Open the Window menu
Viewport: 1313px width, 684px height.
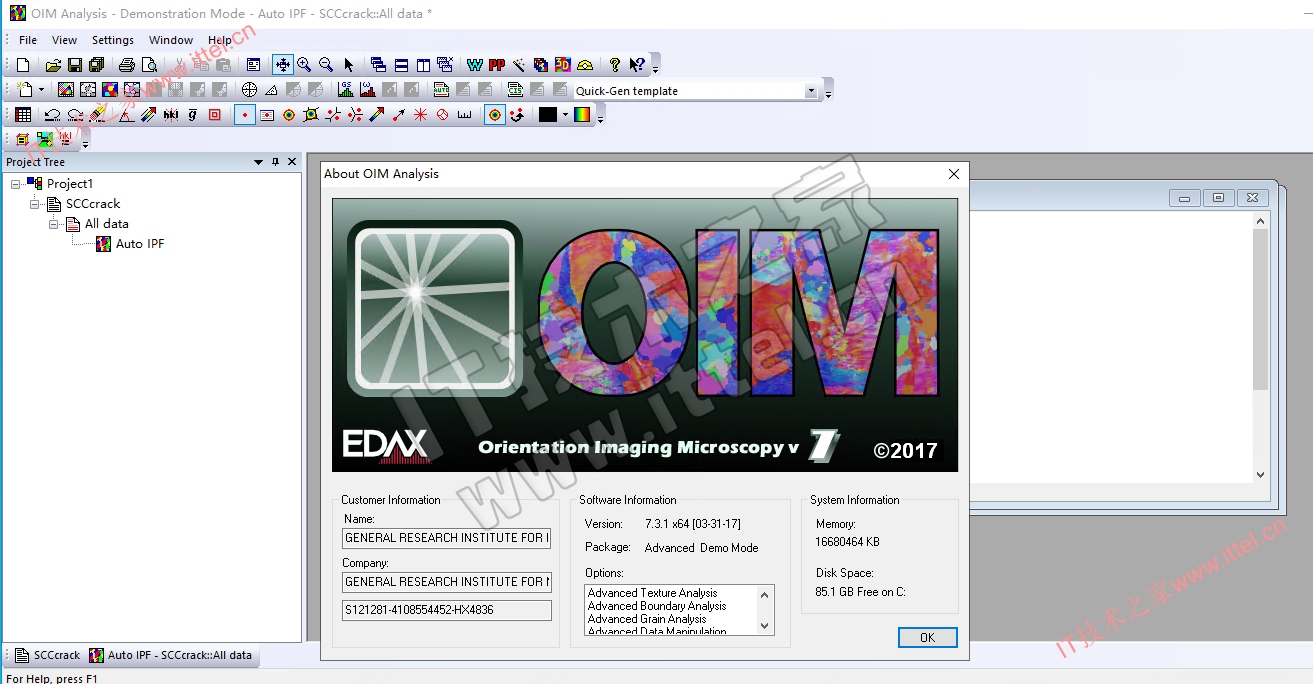pos(171,40)
